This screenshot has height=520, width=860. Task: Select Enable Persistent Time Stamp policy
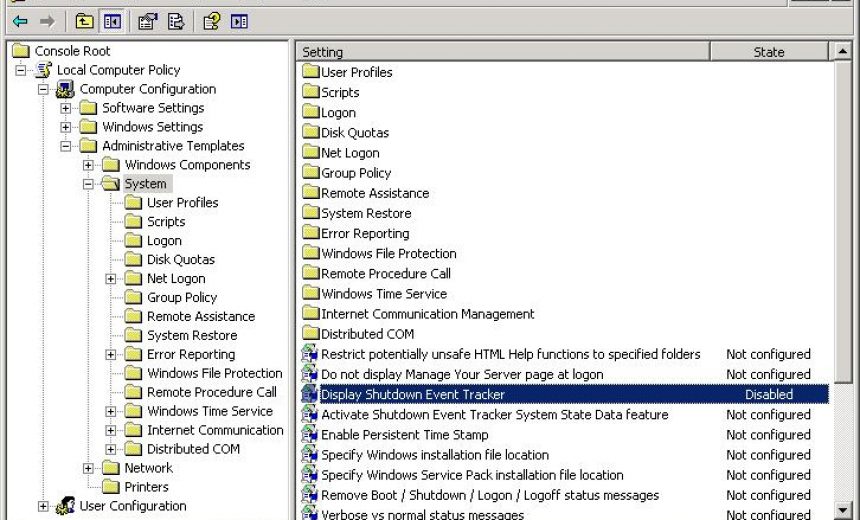pos(404,435)
